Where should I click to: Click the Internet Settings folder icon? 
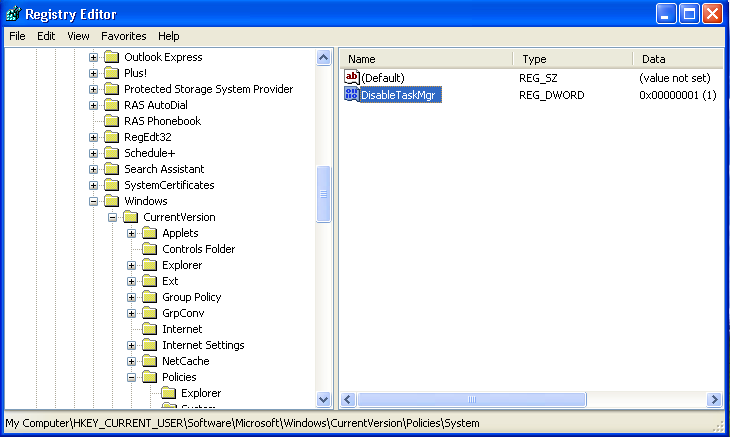[x=149, y=345]
